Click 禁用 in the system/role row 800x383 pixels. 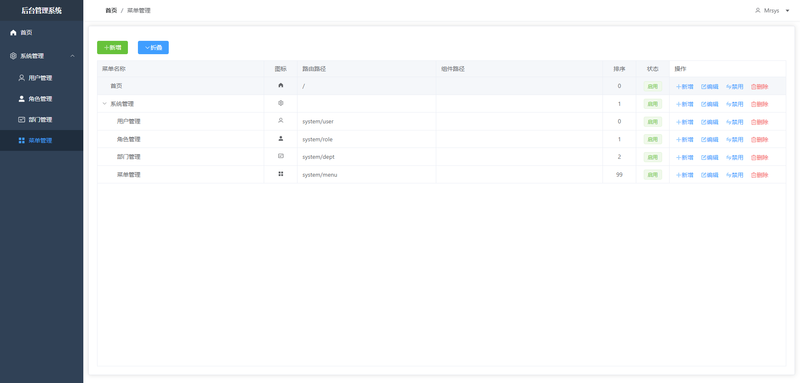[x=735, y=140]
